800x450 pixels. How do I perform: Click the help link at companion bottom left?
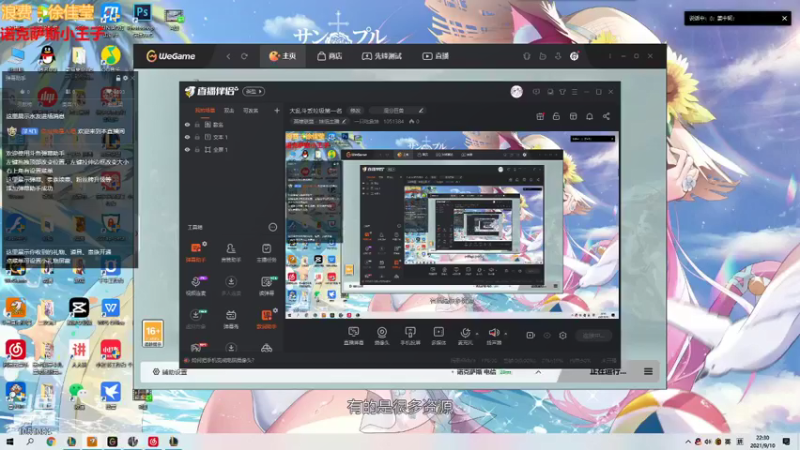[219, 360]
